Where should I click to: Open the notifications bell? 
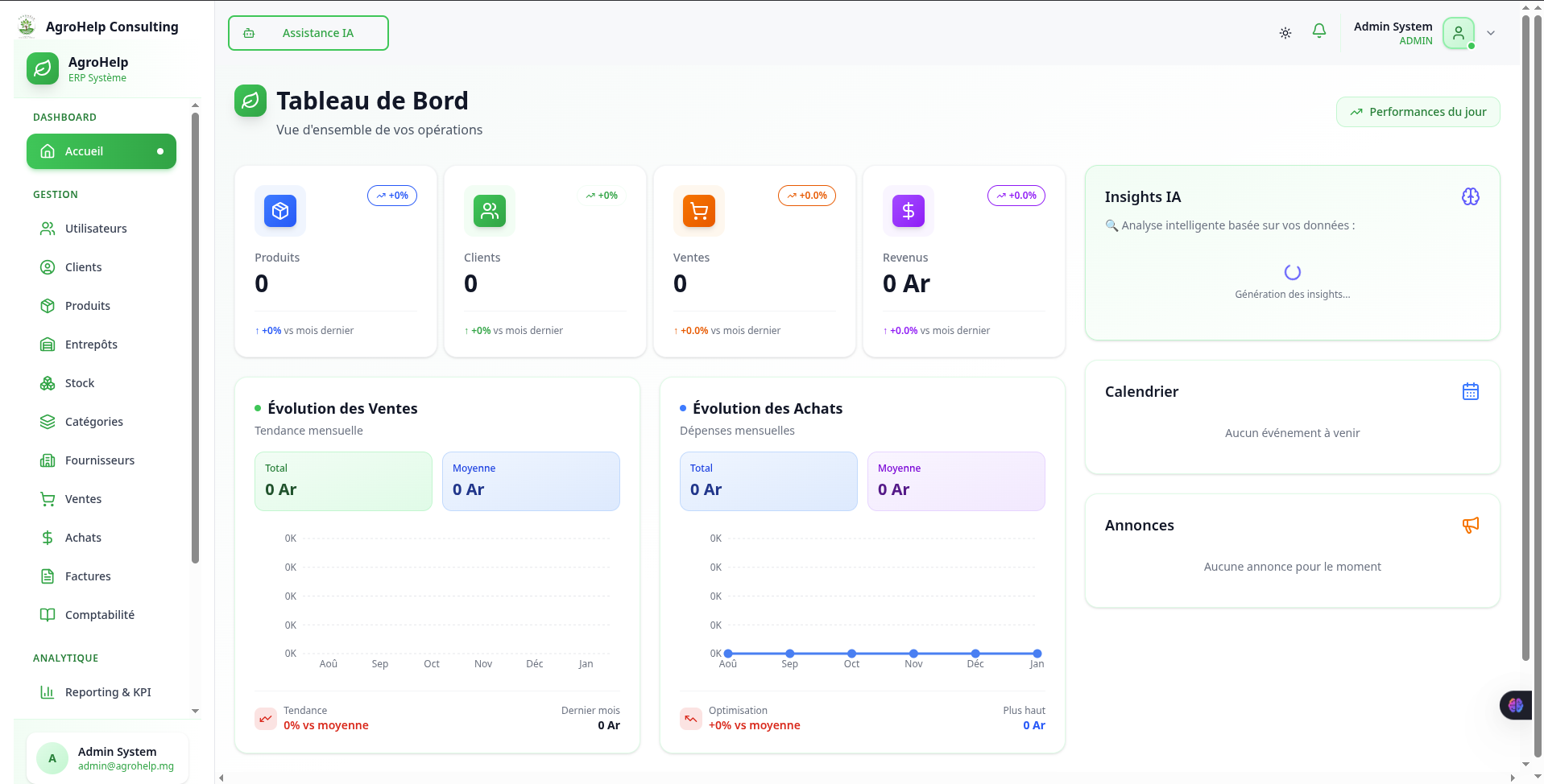(1319, 31)
